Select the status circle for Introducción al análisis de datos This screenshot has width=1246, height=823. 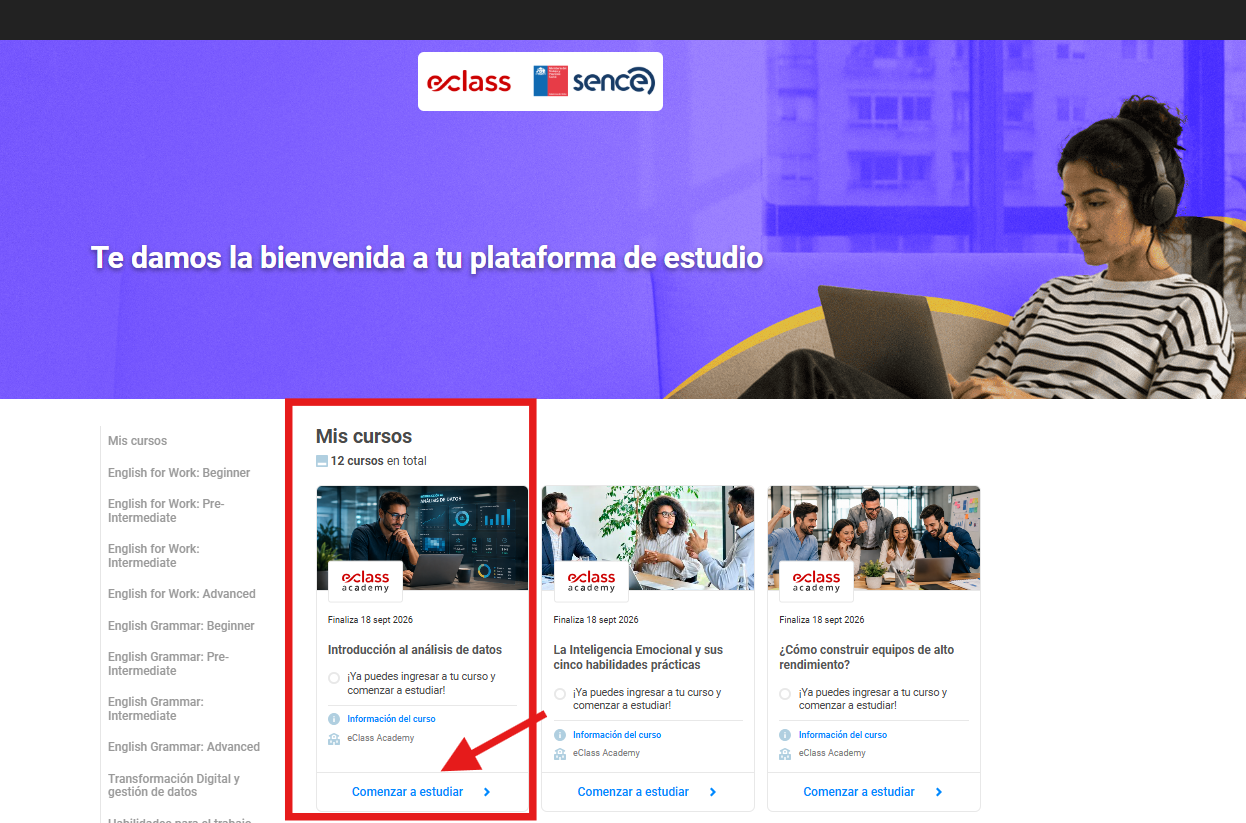coord(334,678)
